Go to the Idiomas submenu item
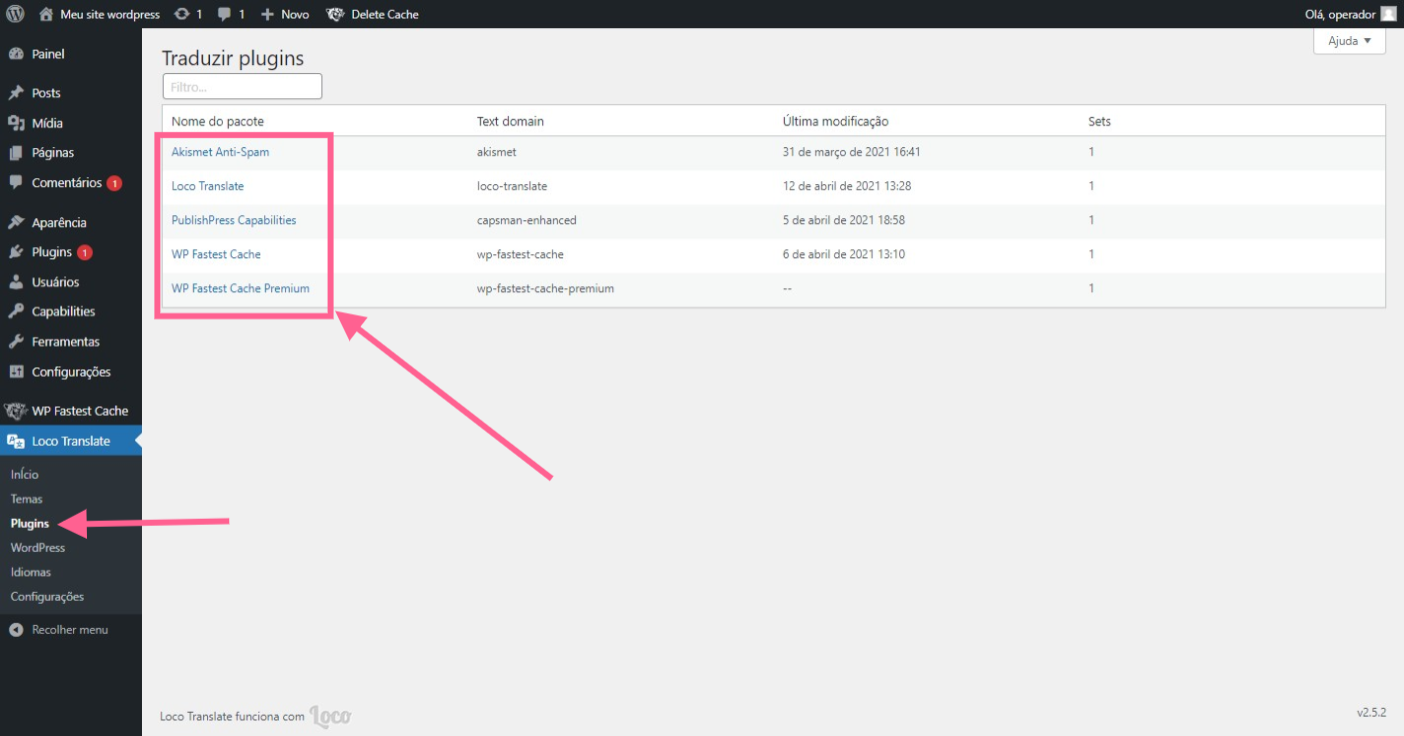Viewport: 1404px width, 736px height. [31, 572]
